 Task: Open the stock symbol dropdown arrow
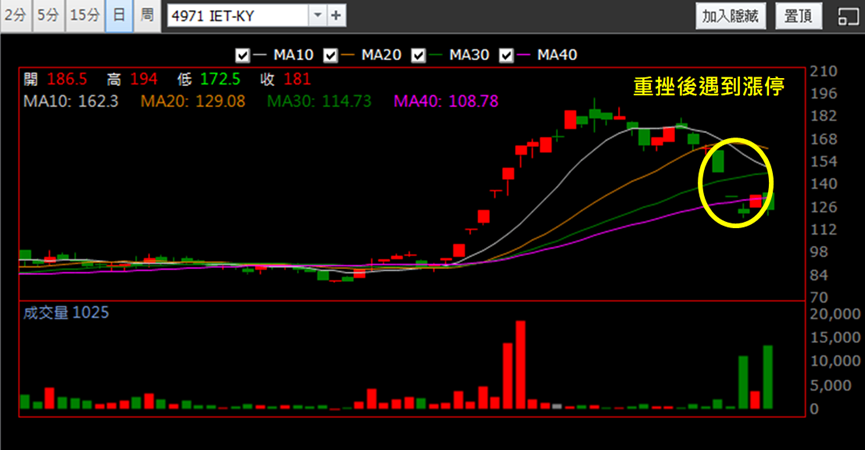click(x=317, y=15)
